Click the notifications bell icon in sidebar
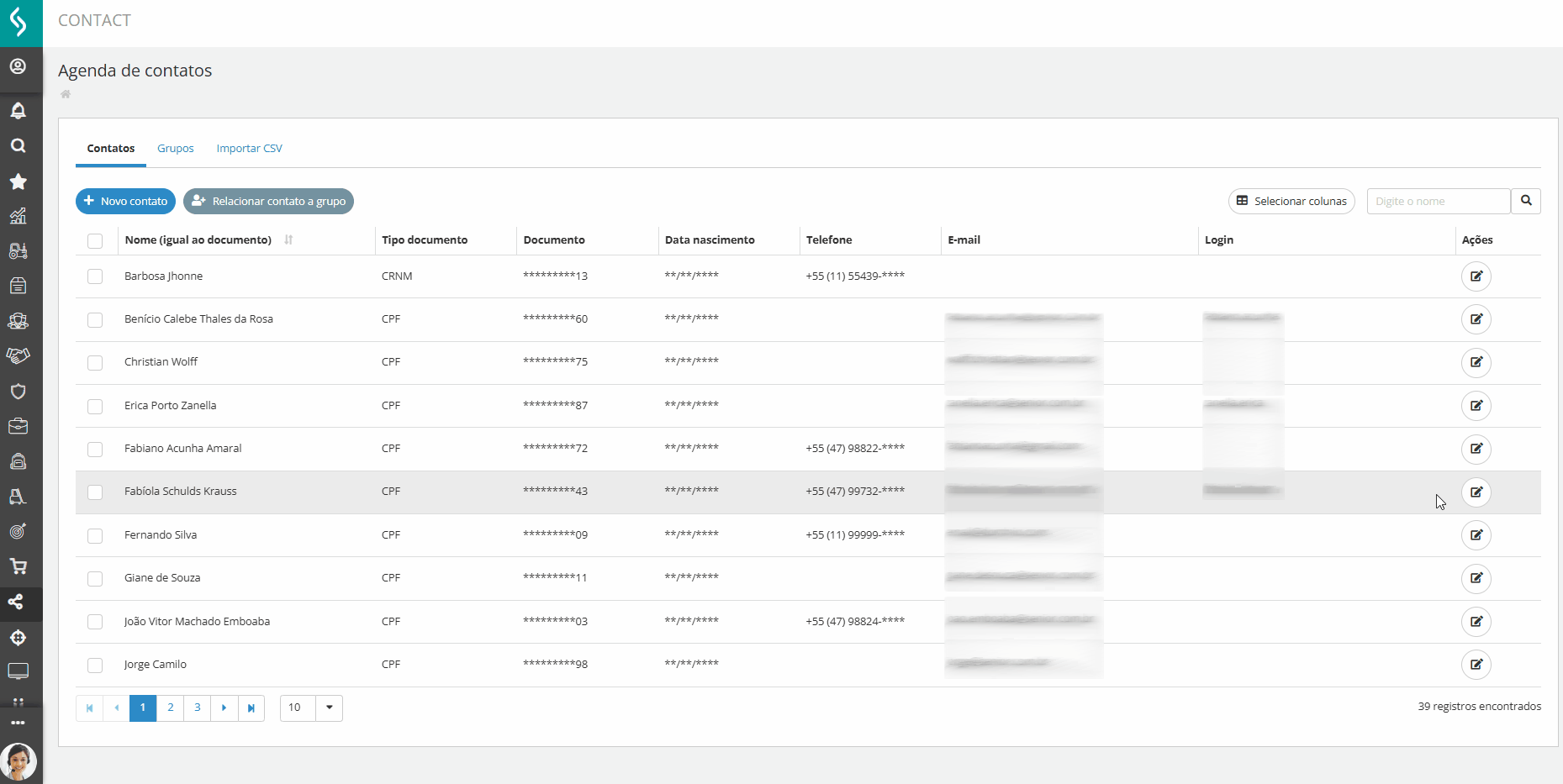Image resolution: width=1563 pixels, height=784 pixels. [18, 111]
